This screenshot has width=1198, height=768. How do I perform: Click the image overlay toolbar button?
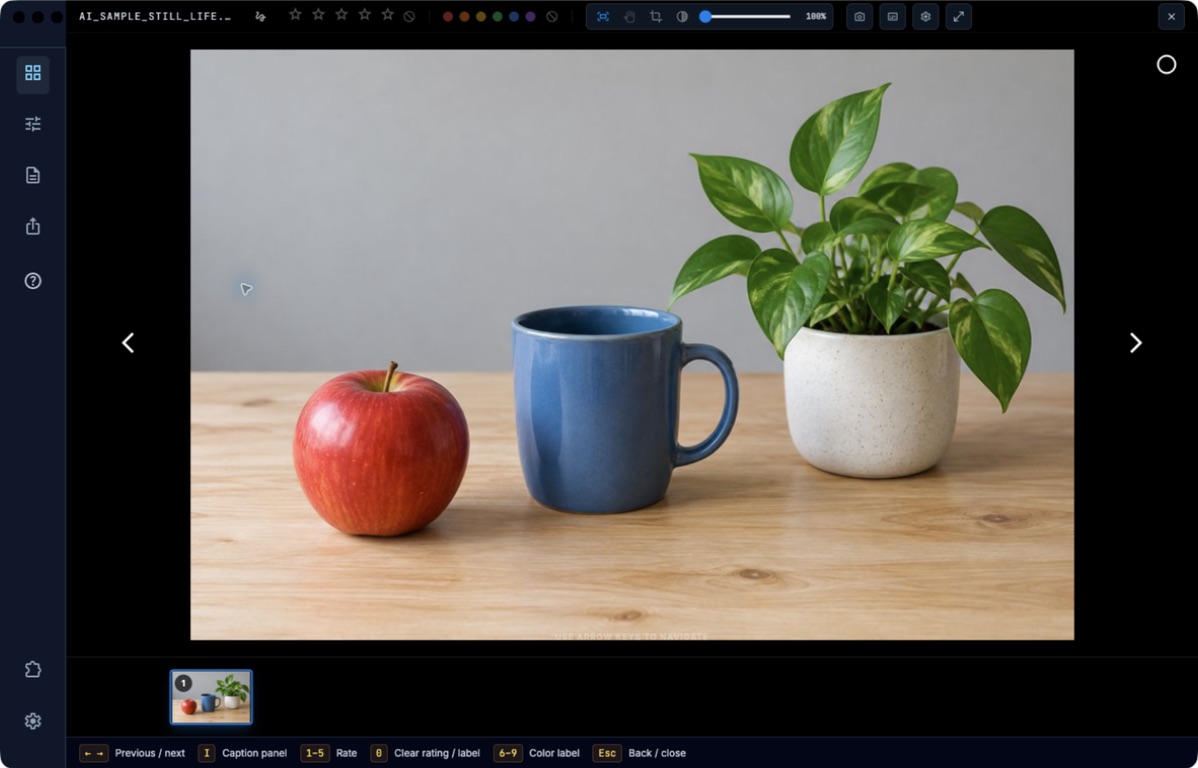click(892, 16)
